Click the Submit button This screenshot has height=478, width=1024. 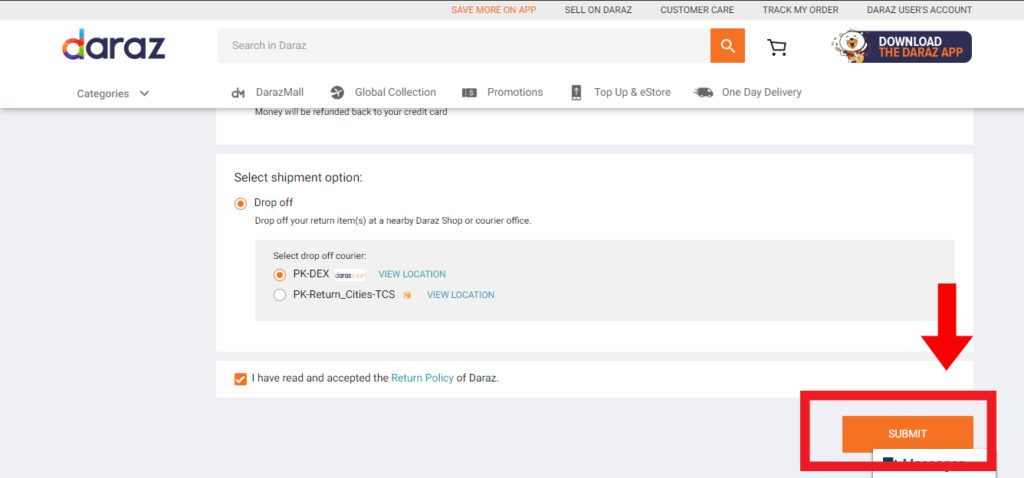coord(907,434)
